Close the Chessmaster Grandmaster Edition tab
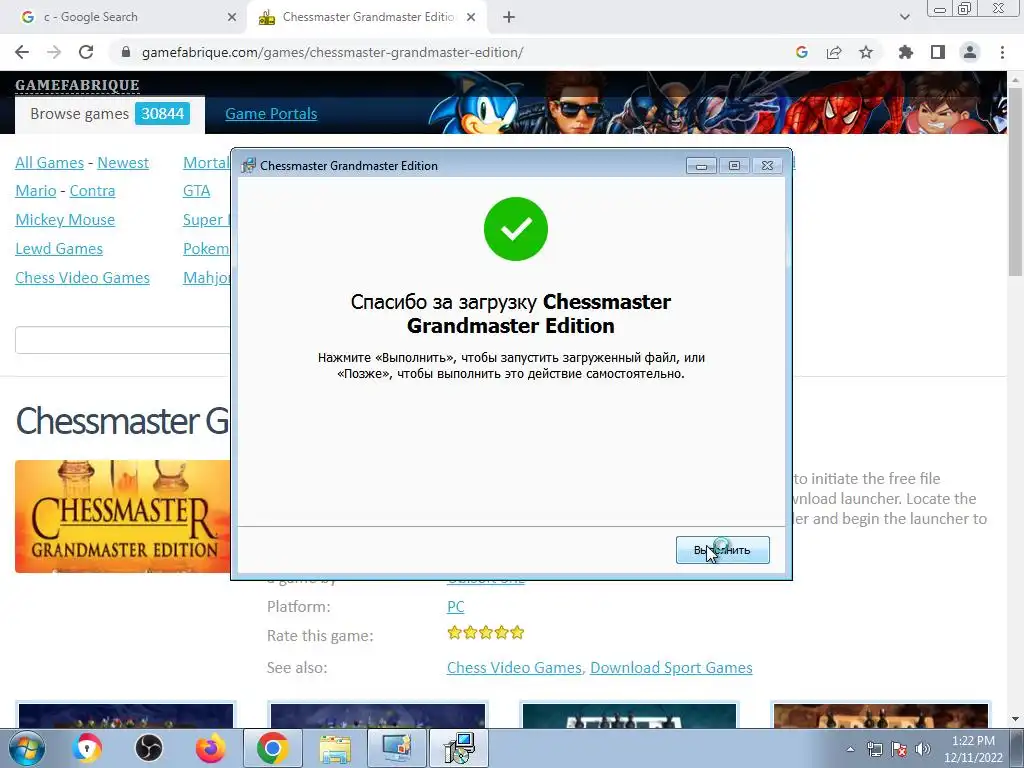 tap(471, 17)
